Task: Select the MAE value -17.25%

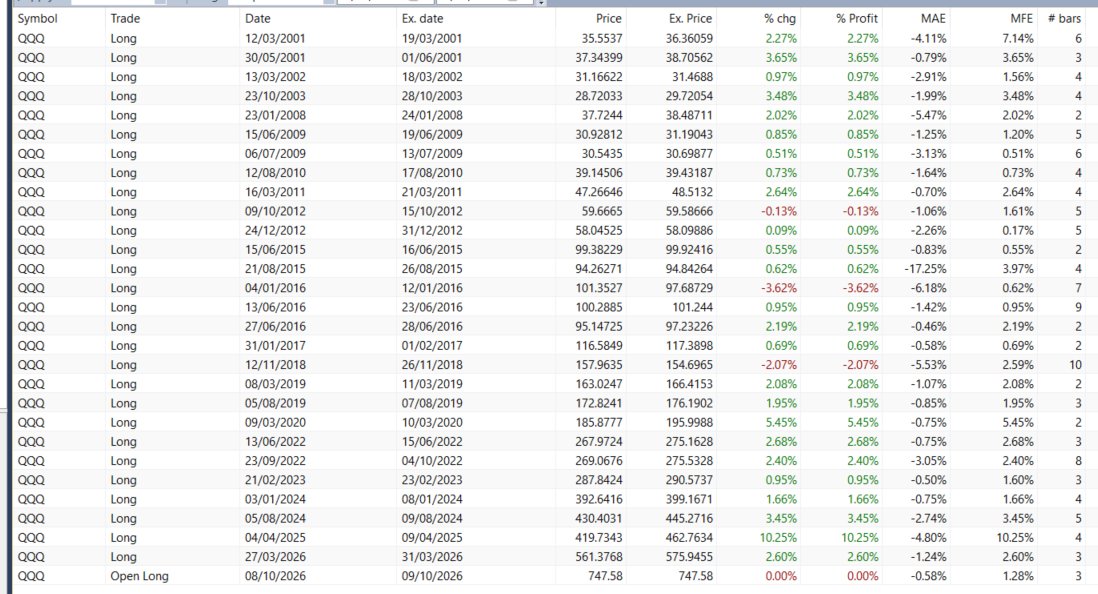Action: click(926, 269)
